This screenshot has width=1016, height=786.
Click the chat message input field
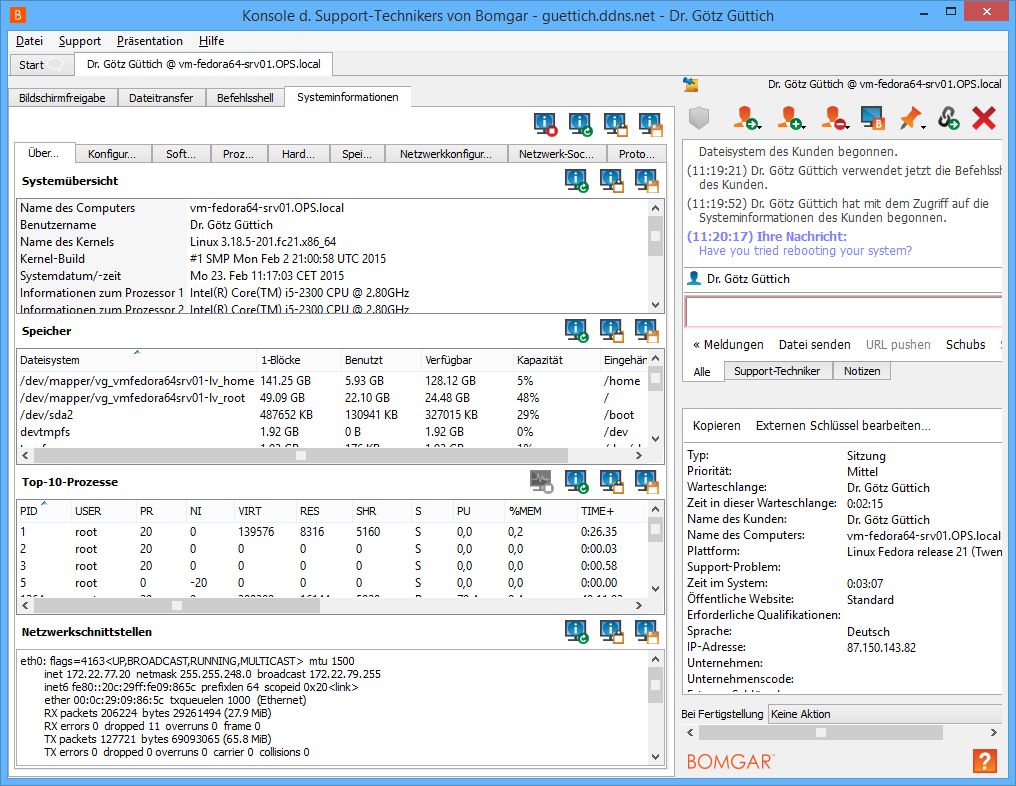pyautogui.click(x=842, y=312)
